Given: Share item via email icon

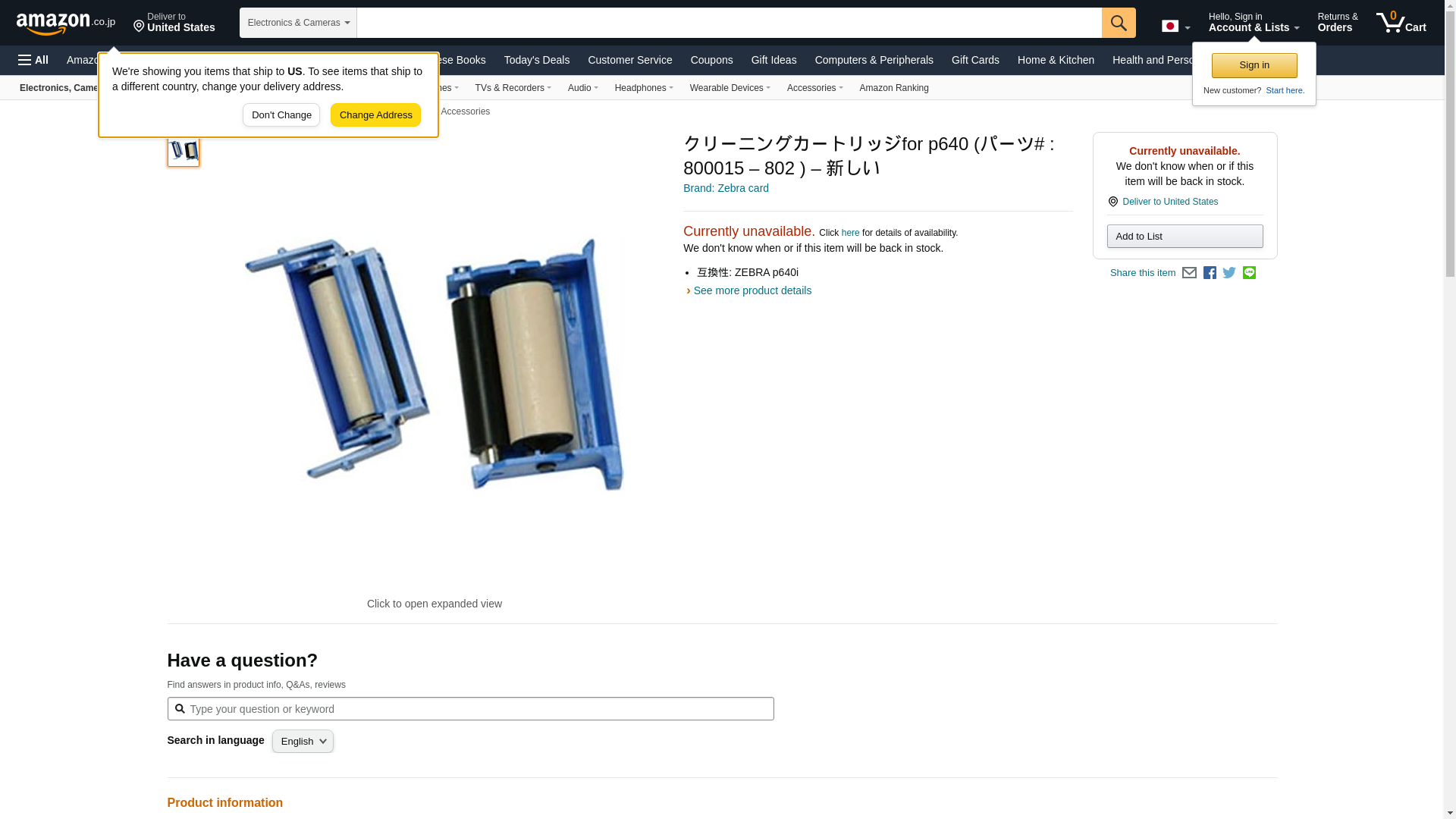Looking at the screenshot, I should tap(1189, 273).
